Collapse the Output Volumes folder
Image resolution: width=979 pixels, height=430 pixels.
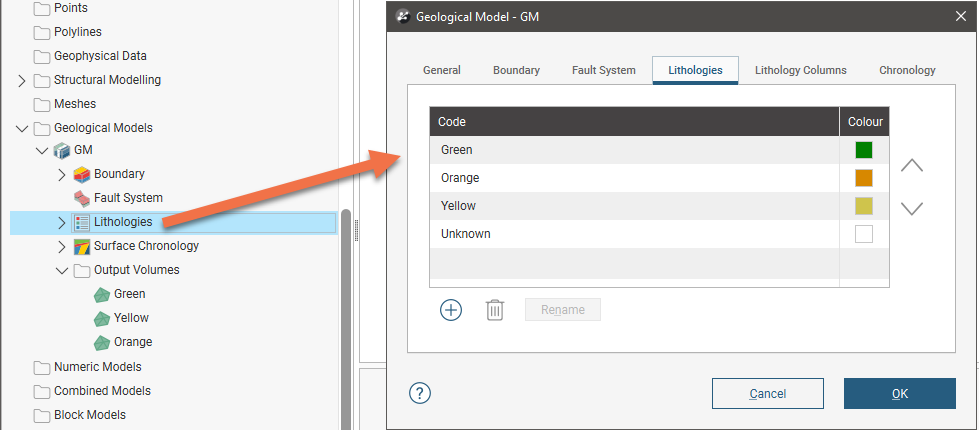click(62, 270)
